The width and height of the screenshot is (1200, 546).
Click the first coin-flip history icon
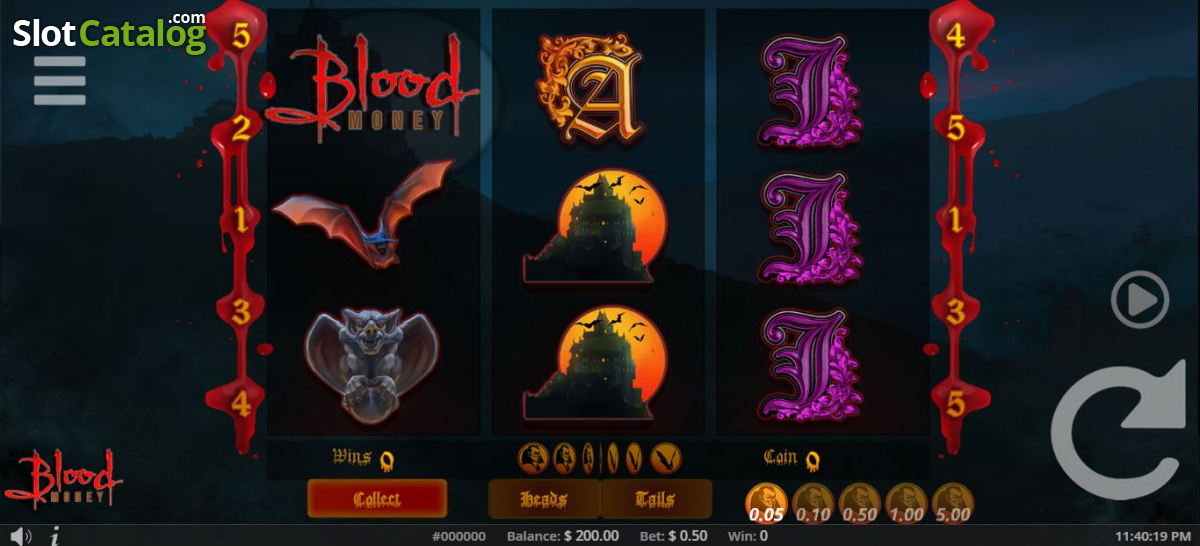pos(533,459)
